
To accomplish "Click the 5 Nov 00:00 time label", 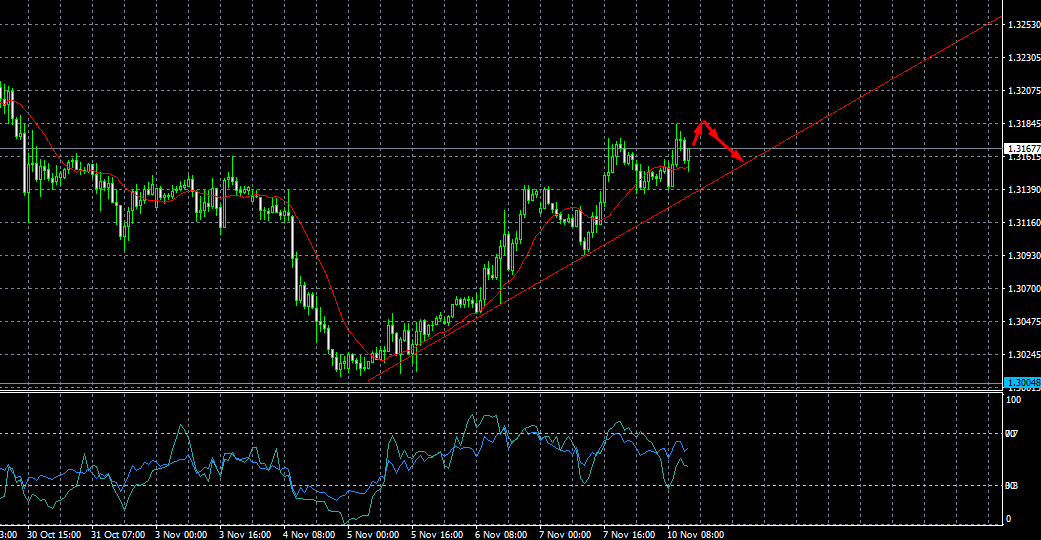I will pyautogui.click(x=373, y=534).
